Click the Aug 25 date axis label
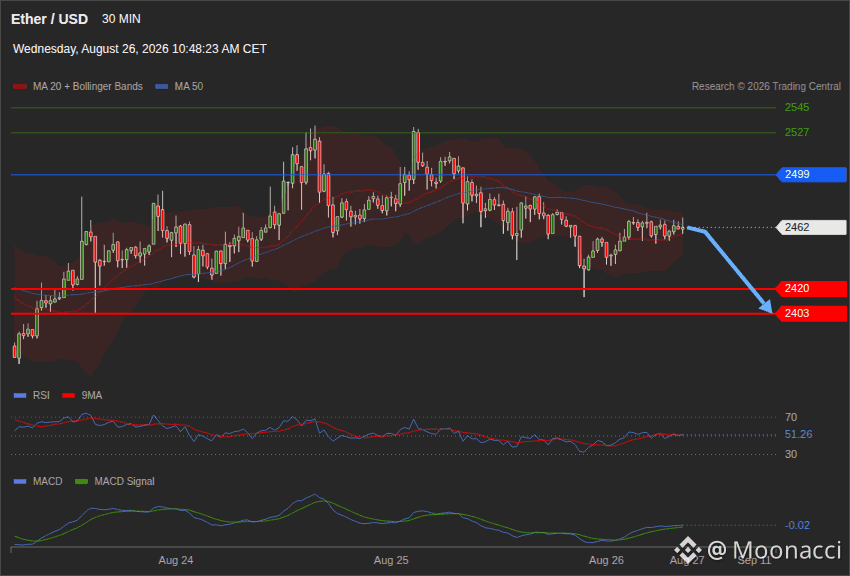 click(391, 560)
